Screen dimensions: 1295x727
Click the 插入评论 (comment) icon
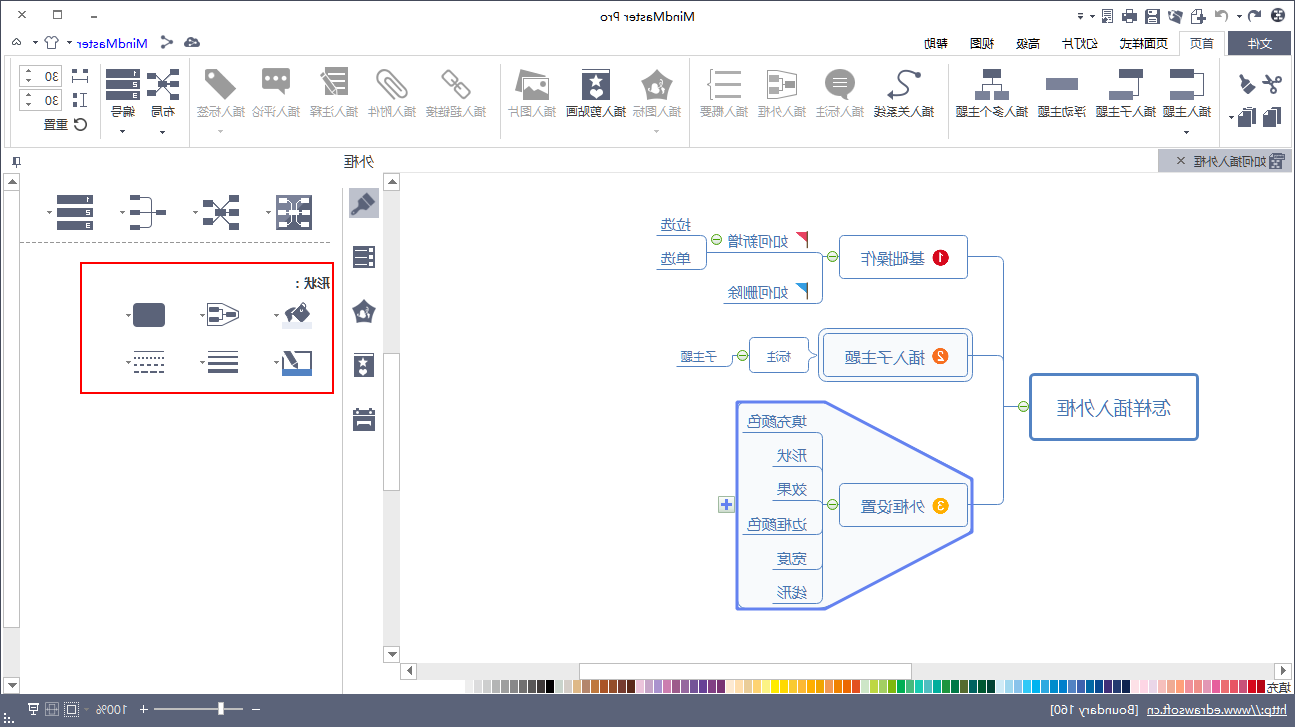[276, 82]
